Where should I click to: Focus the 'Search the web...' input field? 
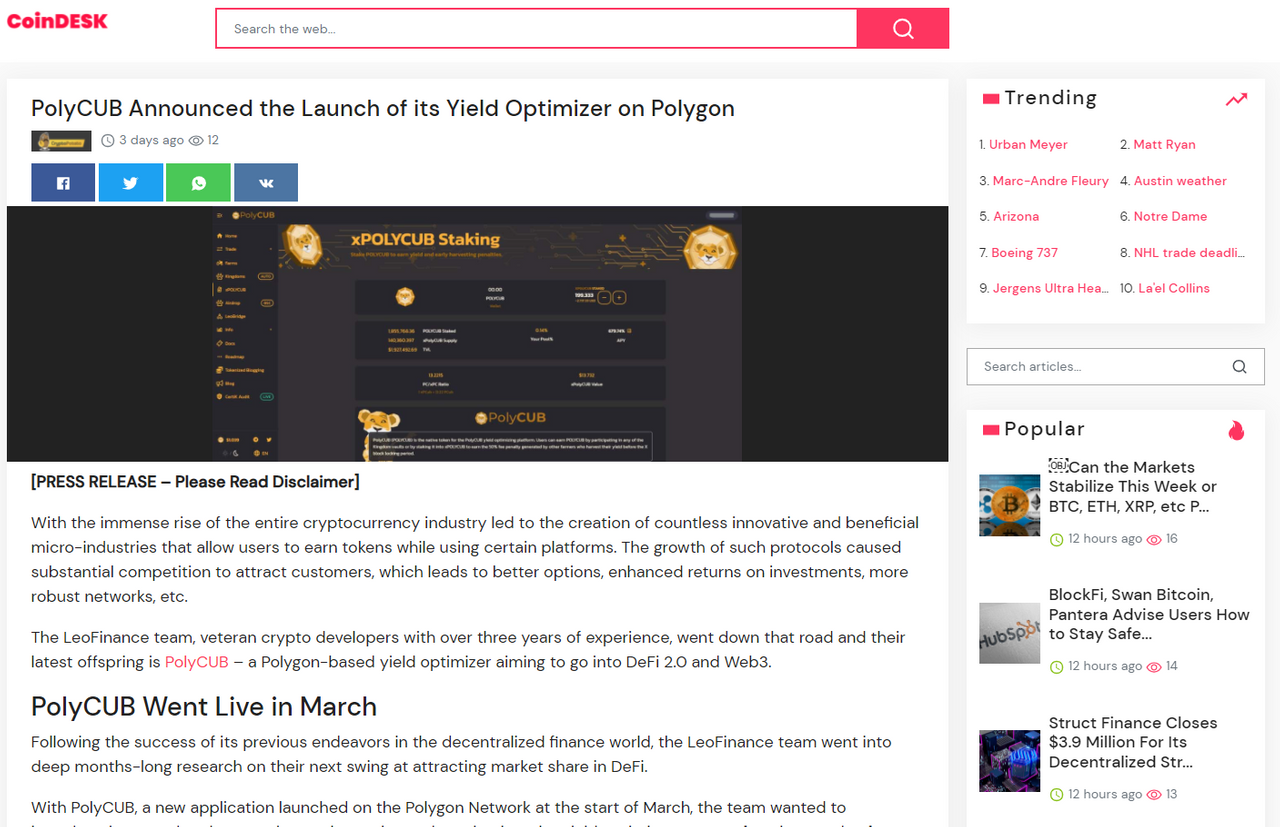(537, 29)
